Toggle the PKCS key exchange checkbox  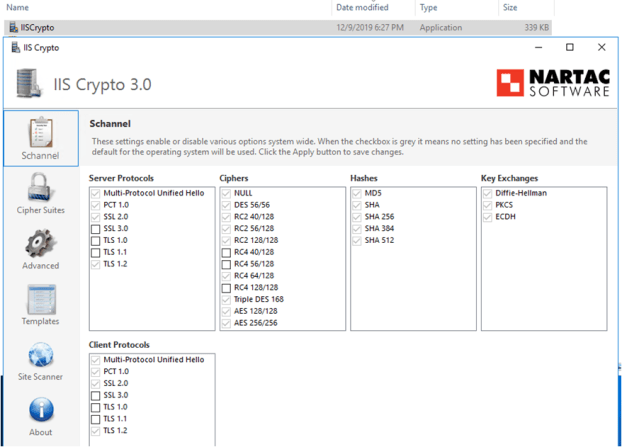point(488,205)
